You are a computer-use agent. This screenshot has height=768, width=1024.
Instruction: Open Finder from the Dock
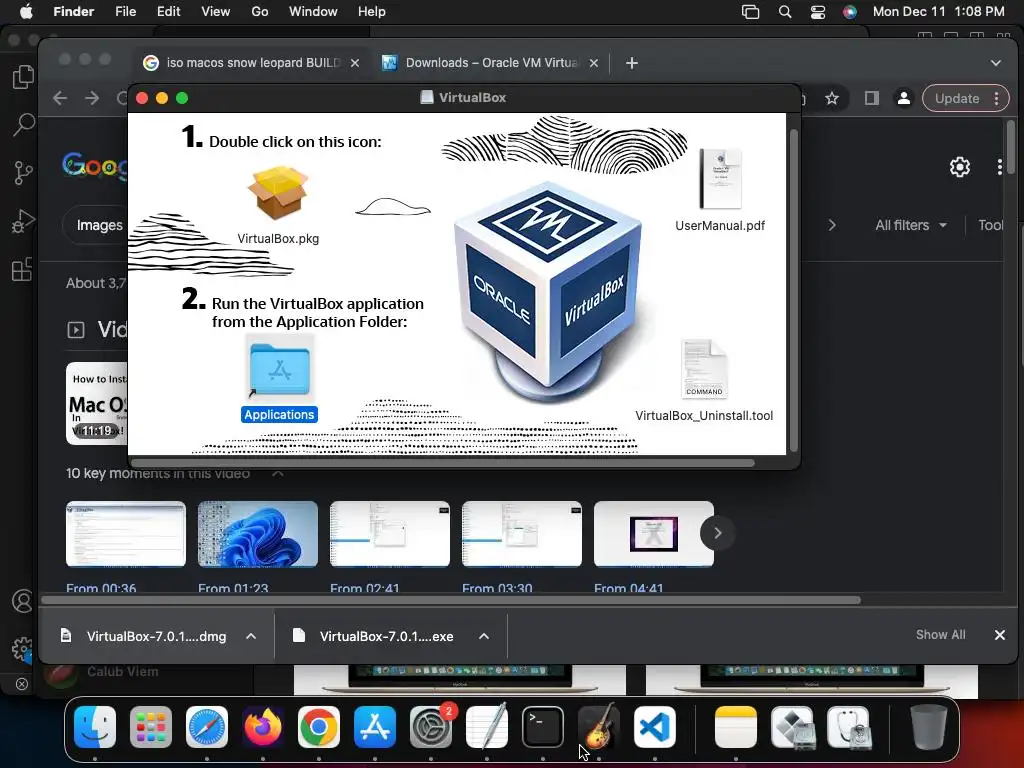95,727
